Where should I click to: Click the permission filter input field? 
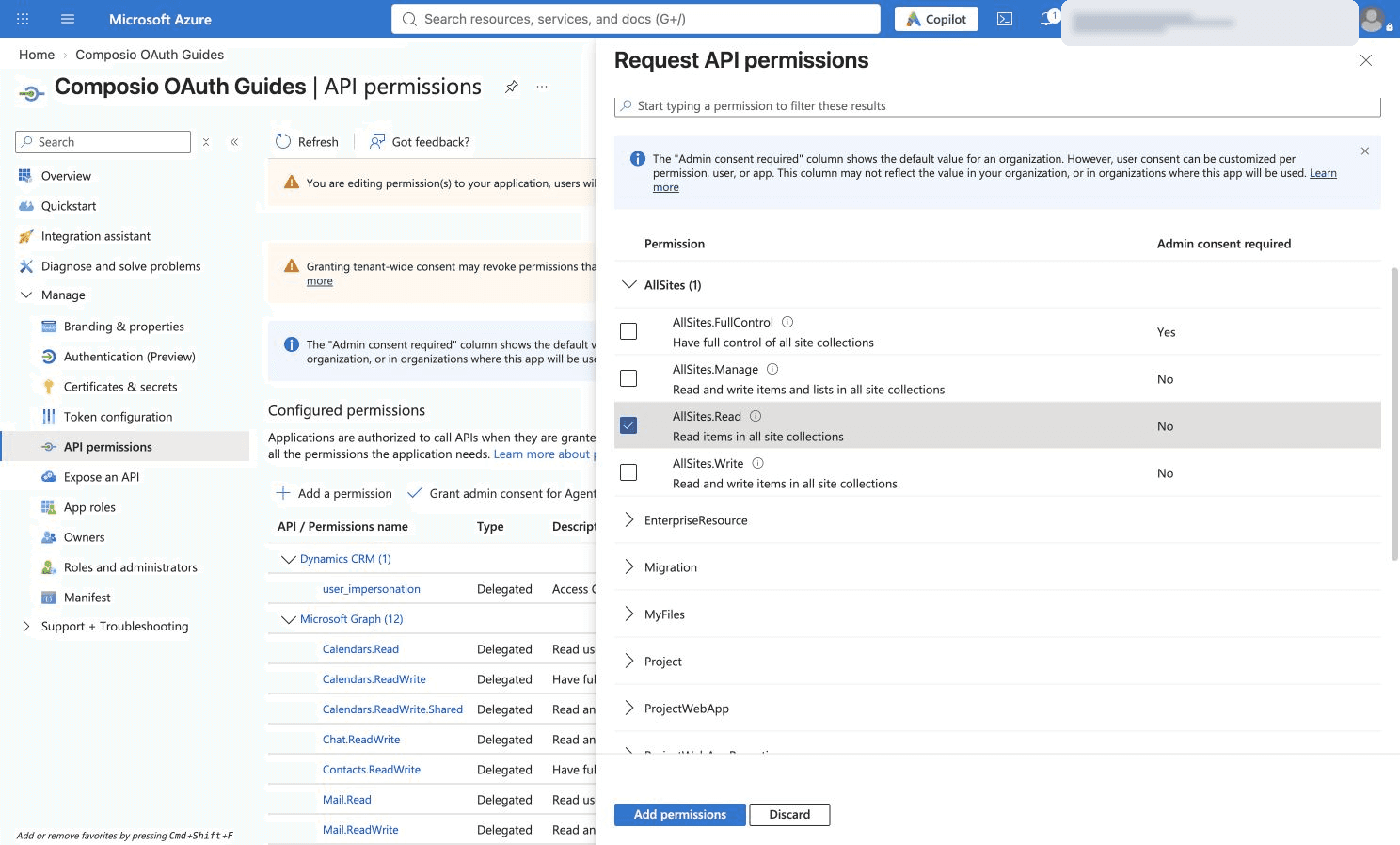997,105
